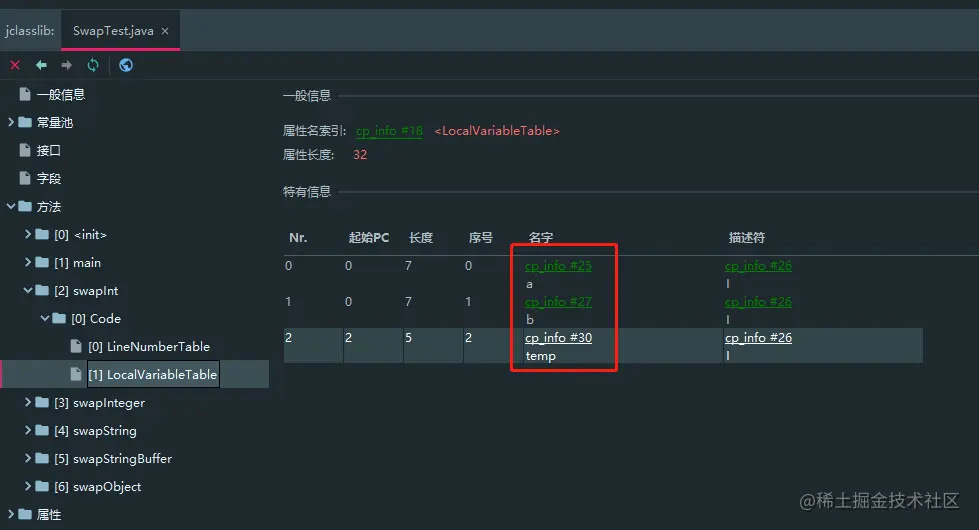
Task: Click the folder icon of [0] <init>
Action: click(42, 234)
